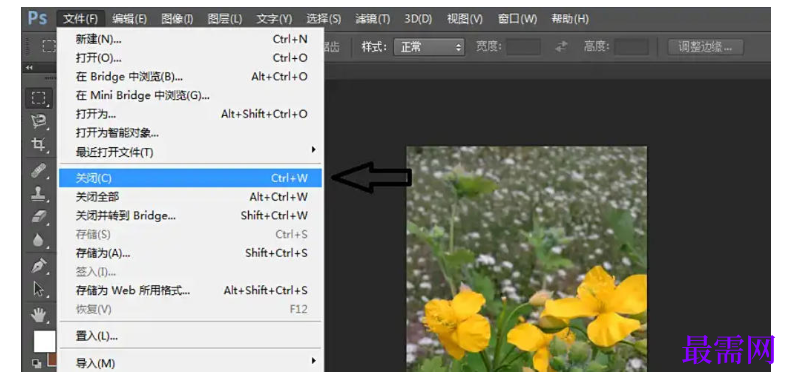
Task: Choose 关闭(C) menu item
Action: tap(190, 178)
